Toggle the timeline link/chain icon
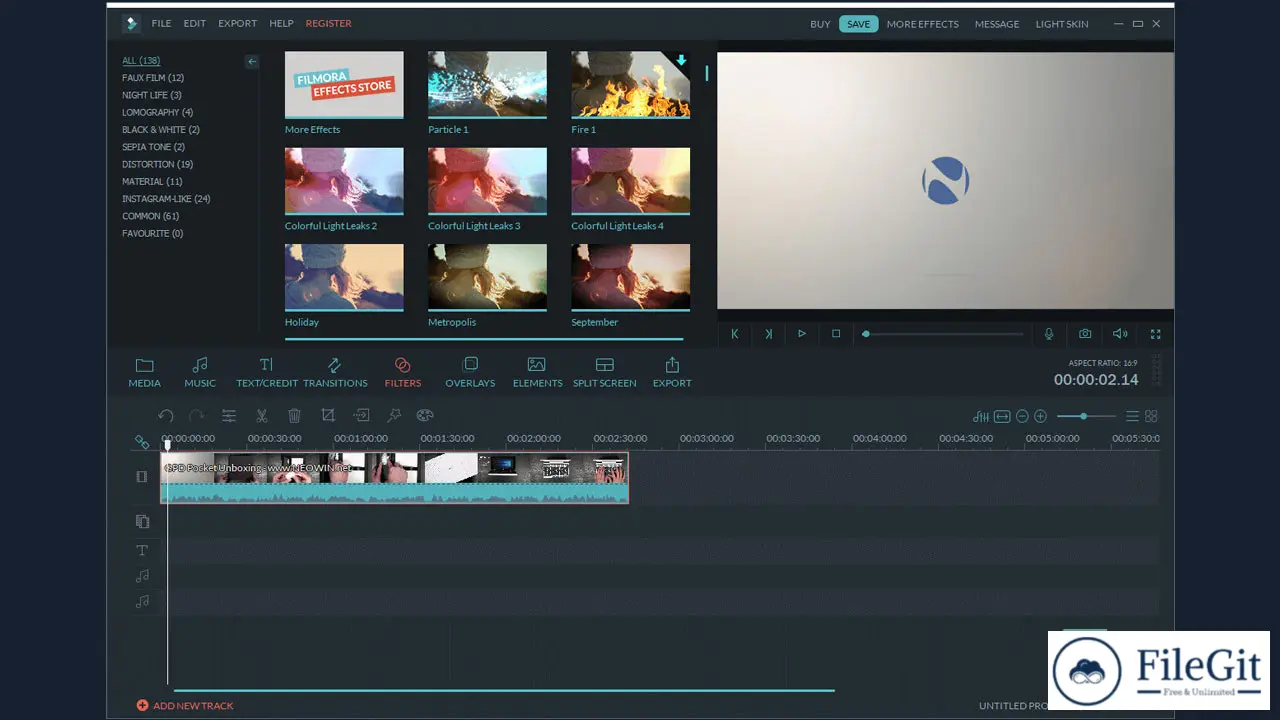Screen dimensions: 1280x720 142,442
